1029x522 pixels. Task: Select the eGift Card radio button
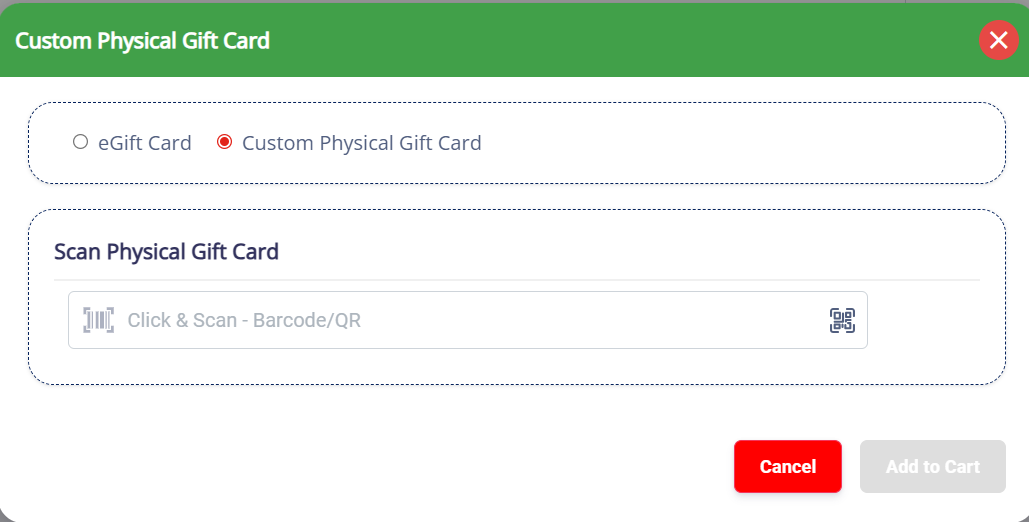click(x=80, y=142)
